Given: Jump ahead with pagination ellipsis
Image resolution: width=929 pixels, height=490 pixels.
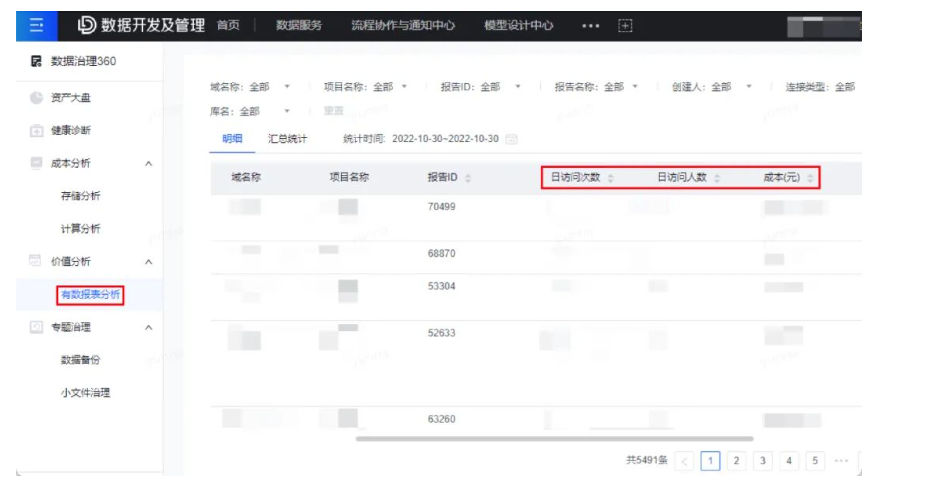Looking at the screenshot, I should [841, 461].
